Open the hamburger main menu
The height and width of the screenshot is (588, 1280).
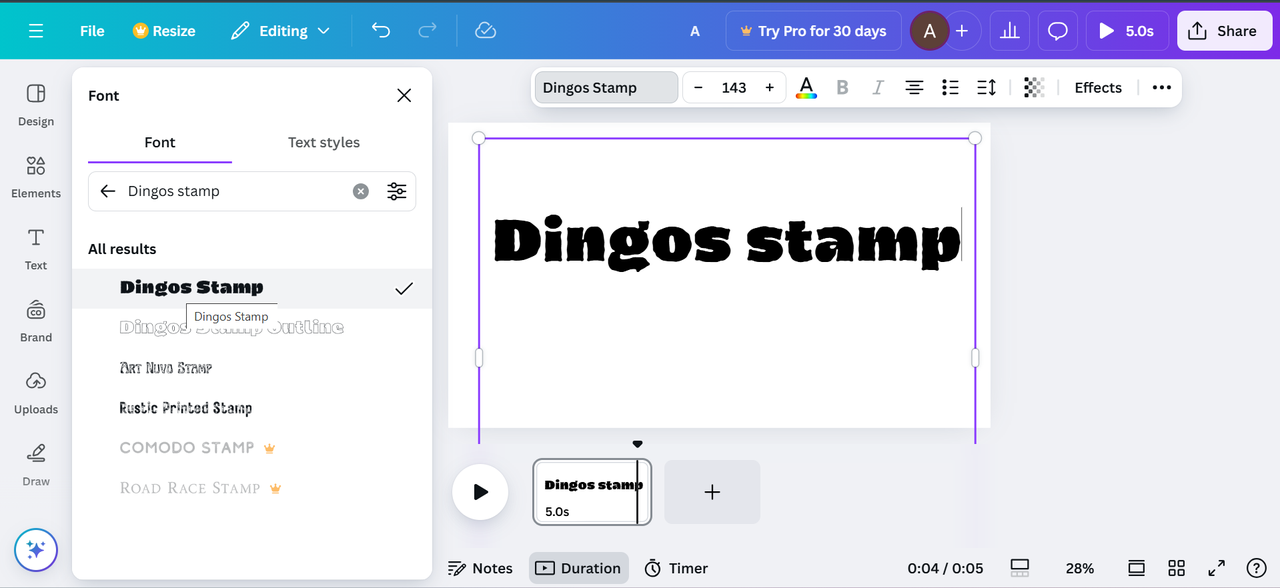click(x=36, y=31)
